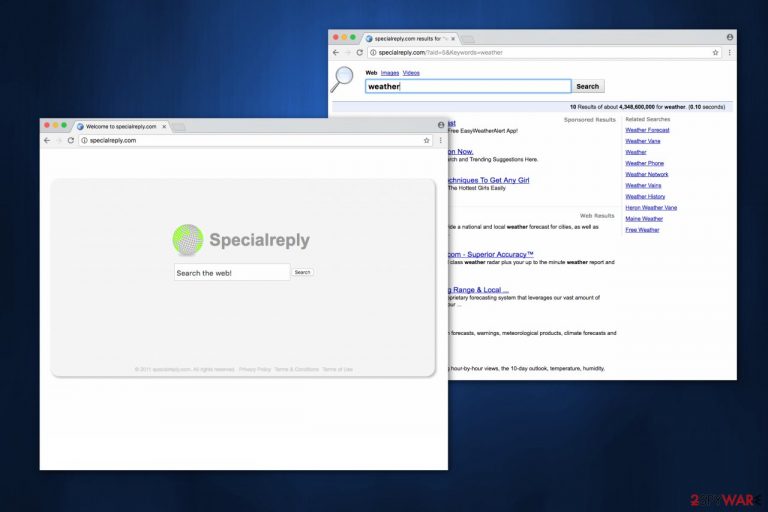Click back arrow in results window
The image size is (768, 512).
click(x=336, y=52)
